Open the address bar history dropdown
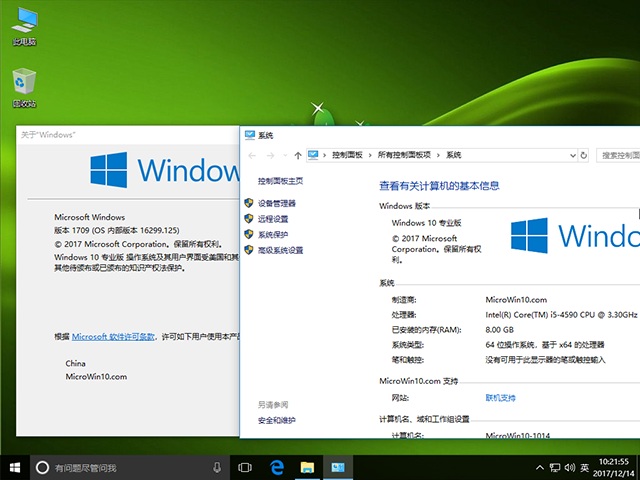The height and width of the screenshot is (480, 640). [x=573, y=156]
